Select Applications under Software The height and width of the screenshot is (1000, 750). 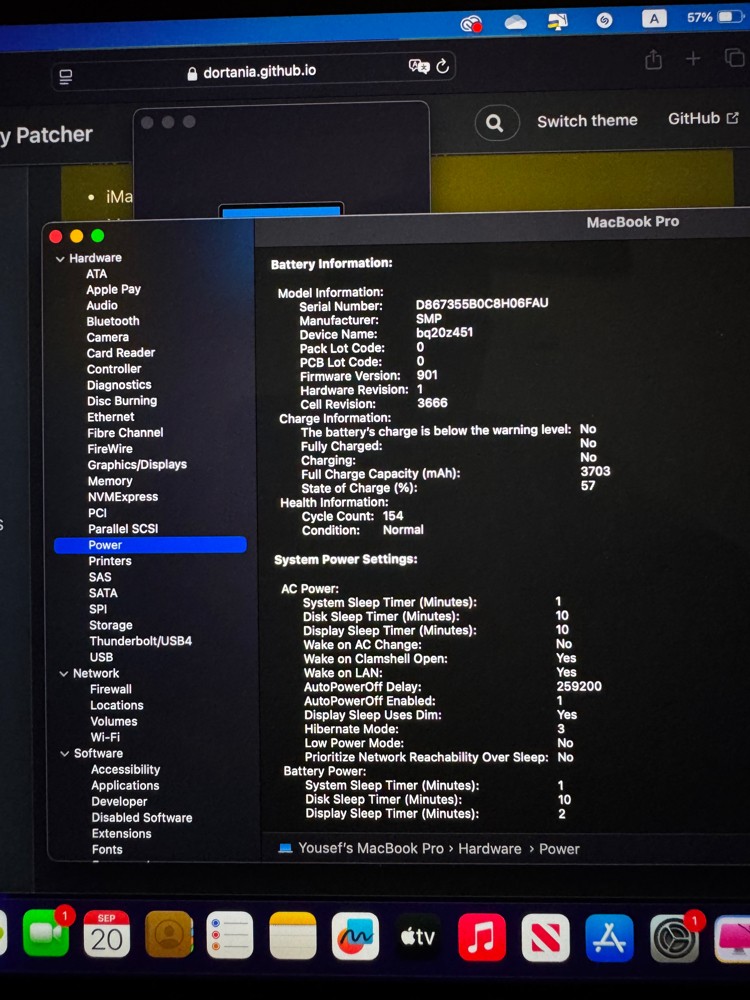tap(125, 786)
